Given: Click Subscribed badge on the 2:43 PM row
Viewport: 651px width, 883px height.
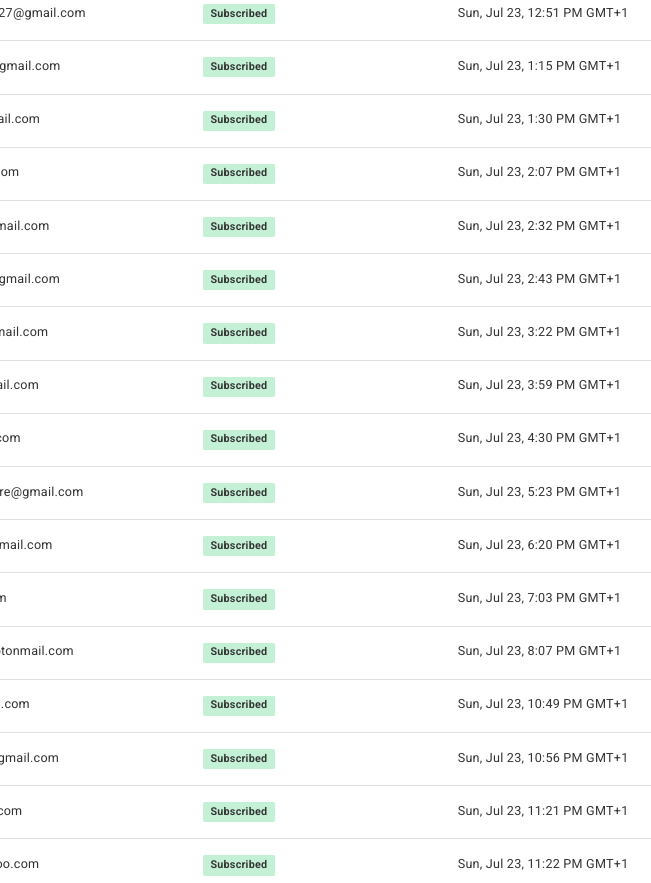Looking at the screenshot, I should click(x=239, y=279).
